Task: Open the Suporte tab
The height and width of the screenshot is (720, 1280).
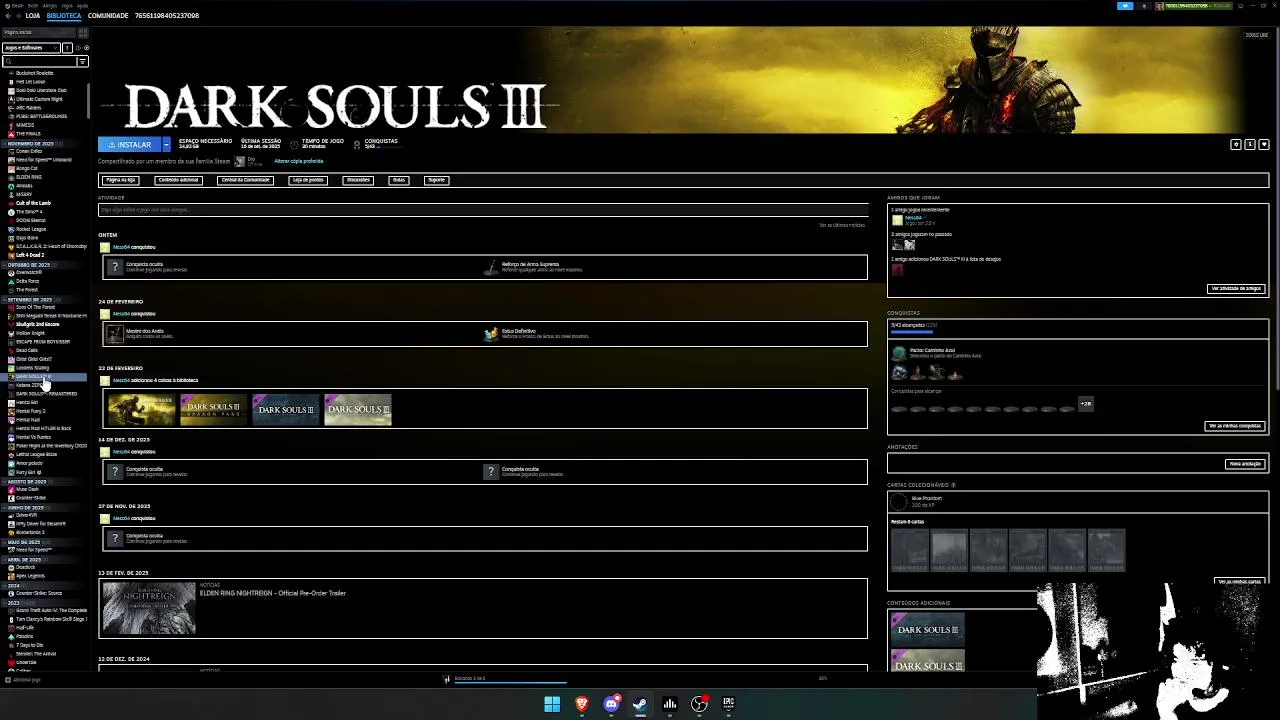Action: click(x=436, y=180)
